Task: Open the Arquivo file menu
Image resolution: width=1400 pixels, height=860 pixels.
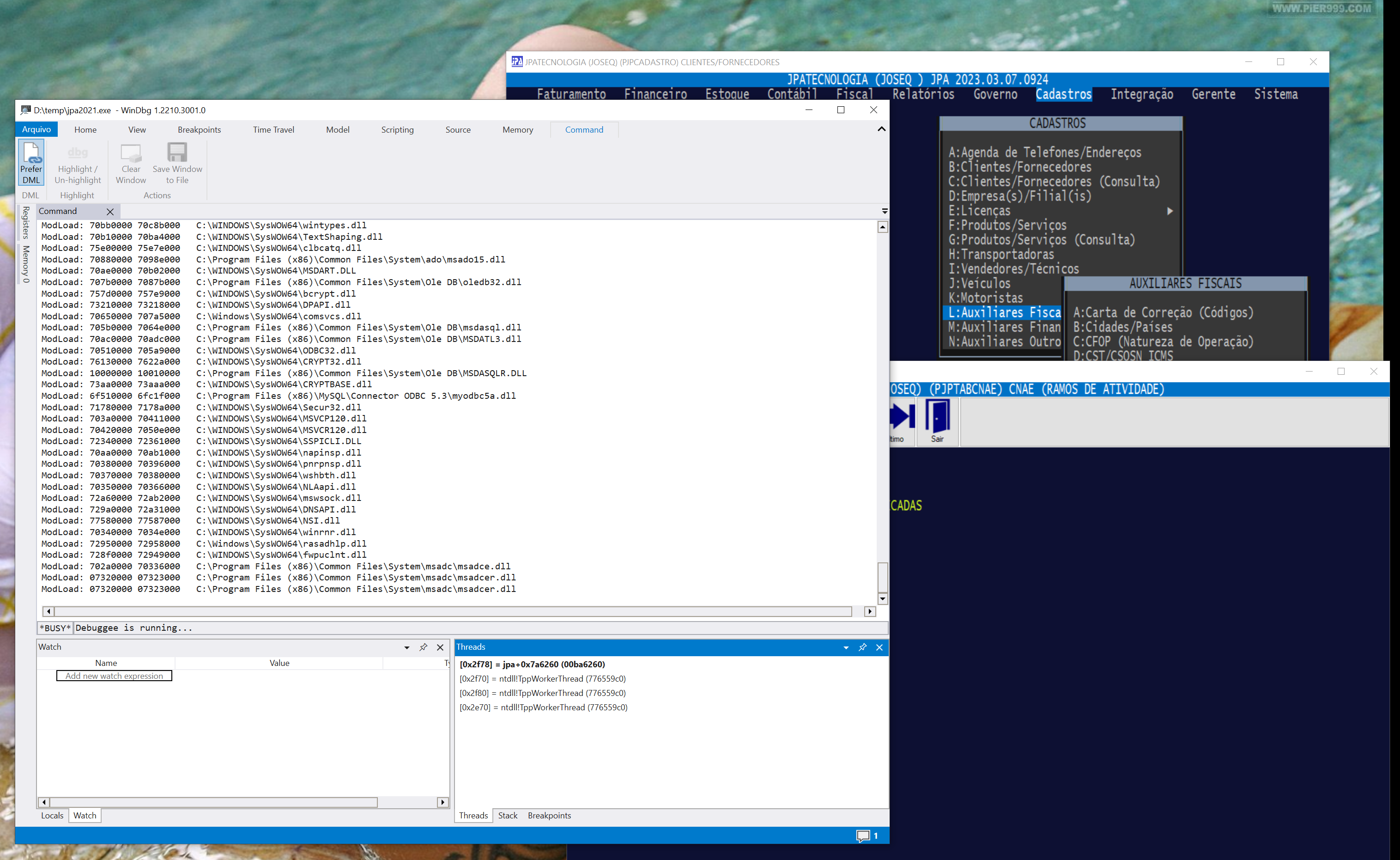Action: (x=36, y=130)
